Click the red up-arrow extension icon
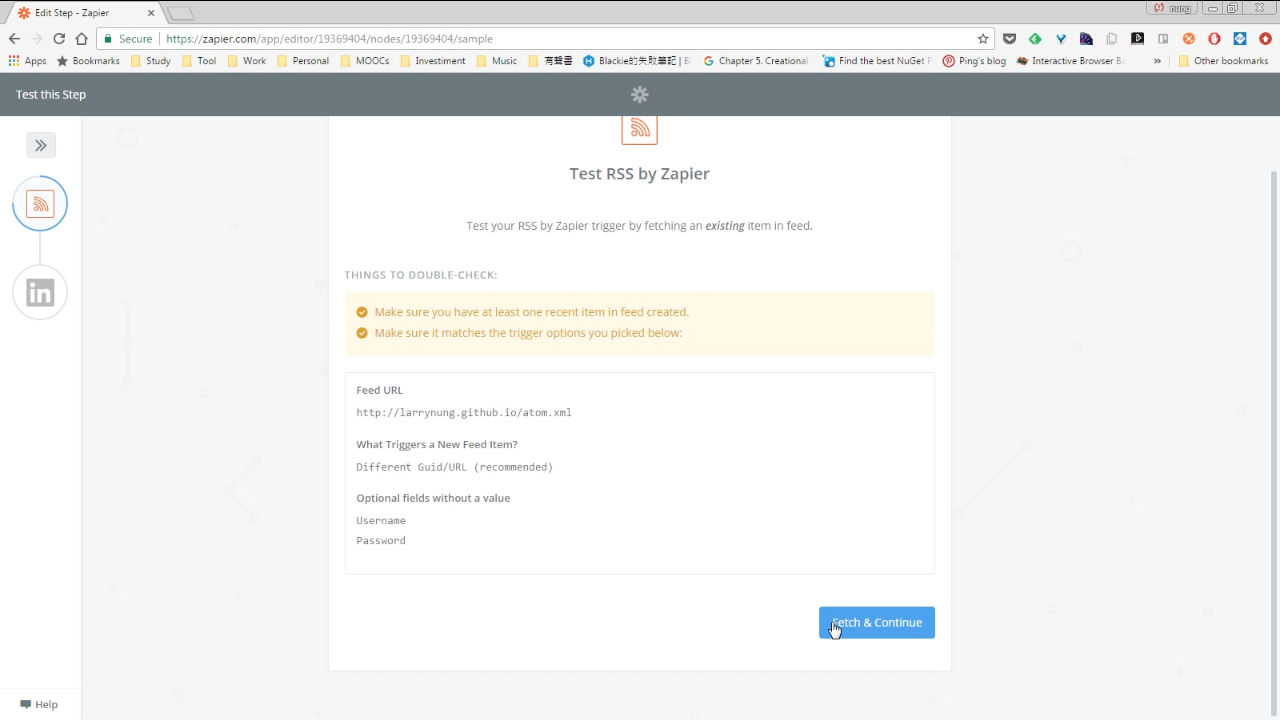Image resolution: width=1280 pixels, height=720 pixels. (x=1265, y=38)
